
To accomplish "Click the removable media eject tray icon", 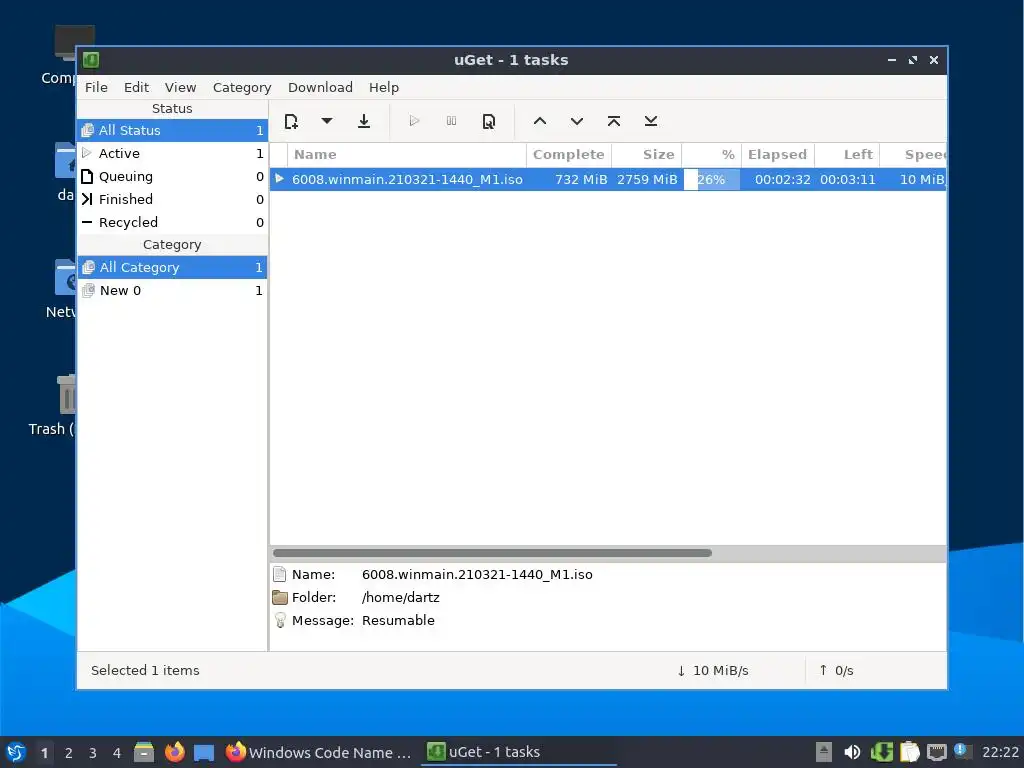I will [824, 752].
